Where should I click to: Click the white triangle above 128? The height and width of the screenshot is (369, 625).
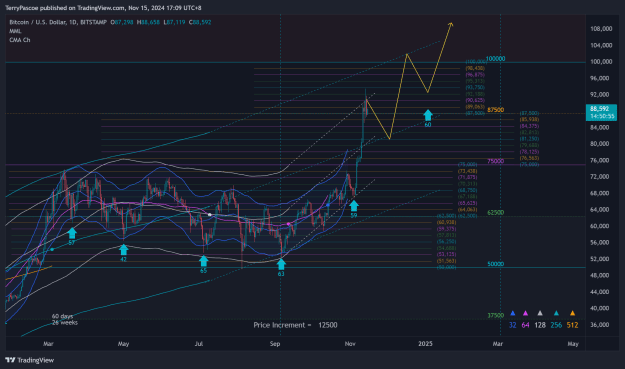(x=540, y=313)
